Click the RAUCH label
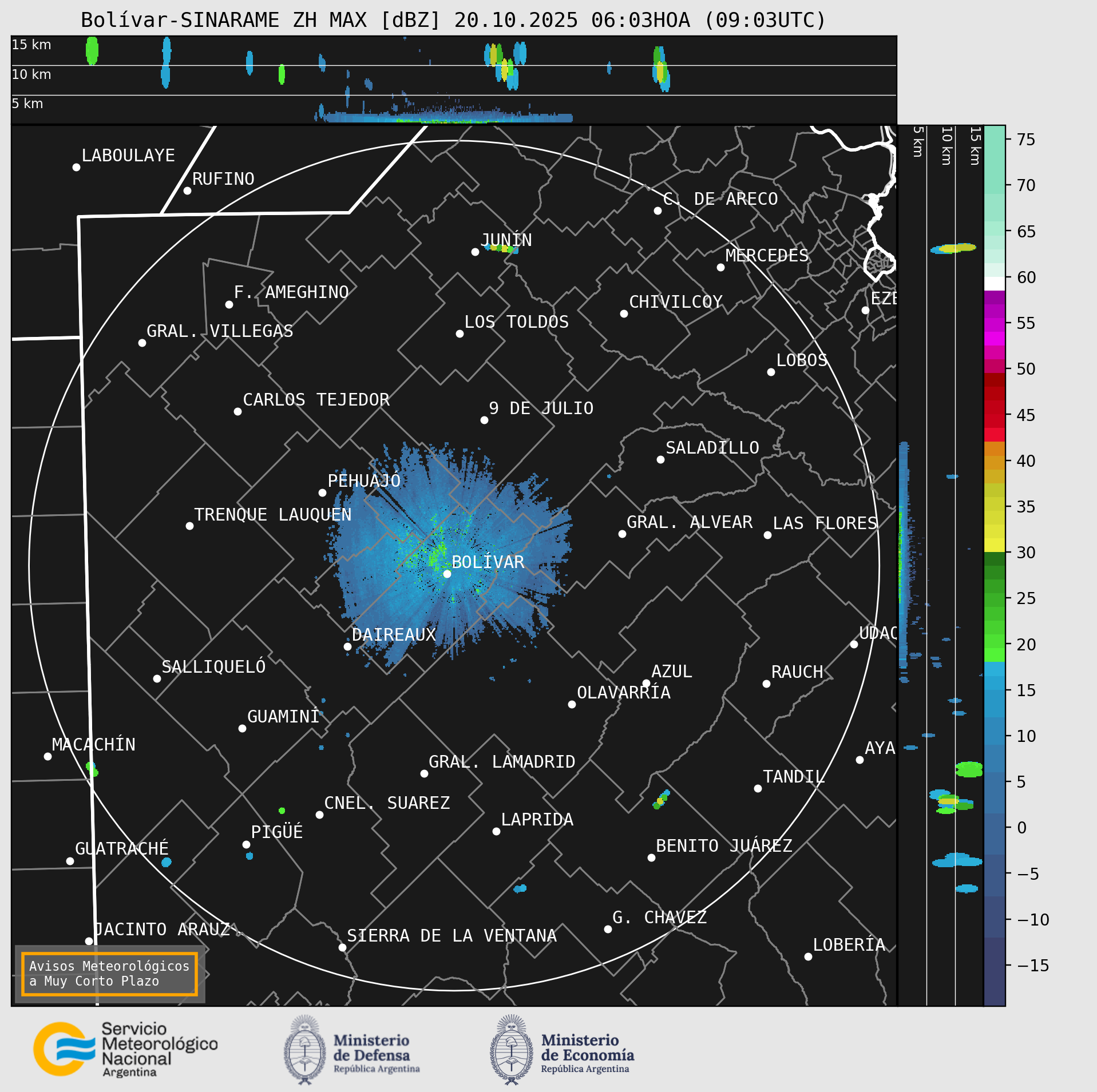Screen dimensions: 1097x1092 (797, 672)
